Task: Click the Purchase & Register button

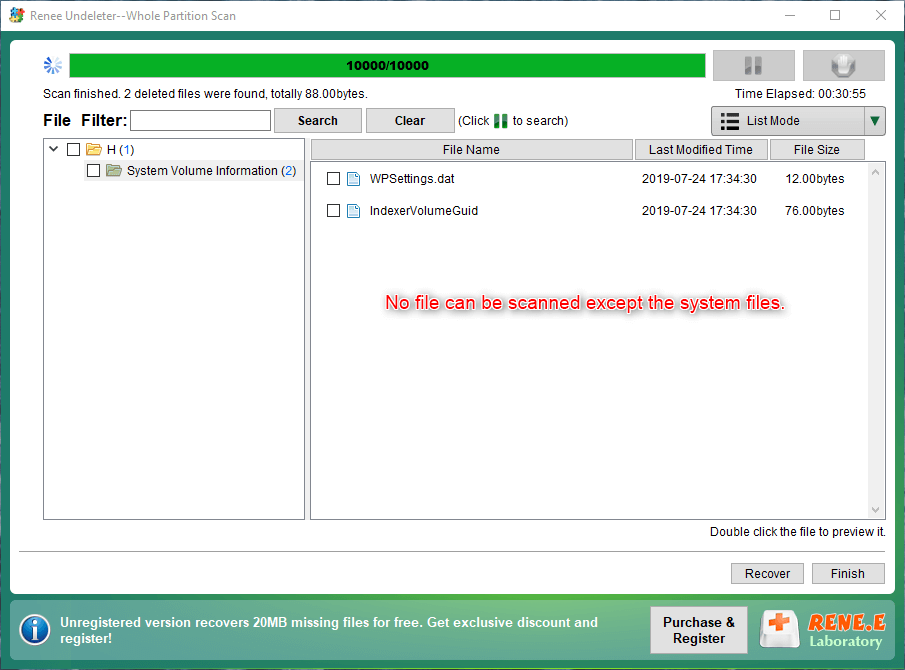Action: [698, 630]
